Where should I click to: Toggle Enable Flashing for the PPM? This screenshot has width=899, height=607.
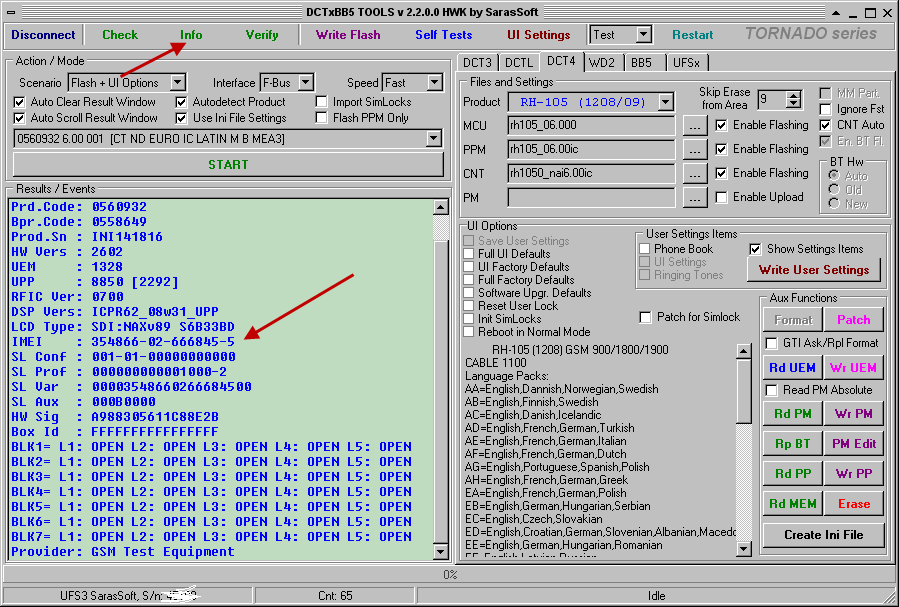coord(722,150)
